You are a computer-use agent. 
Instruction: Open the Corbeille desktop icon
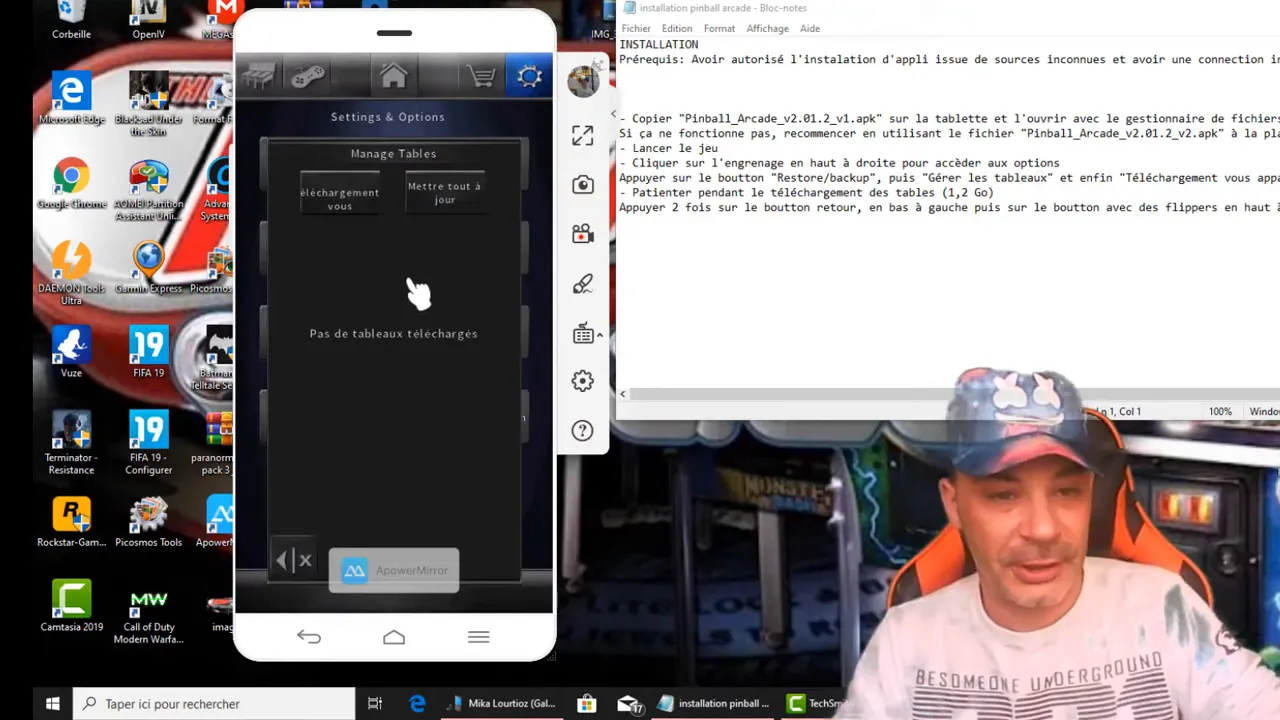[71, 21]
